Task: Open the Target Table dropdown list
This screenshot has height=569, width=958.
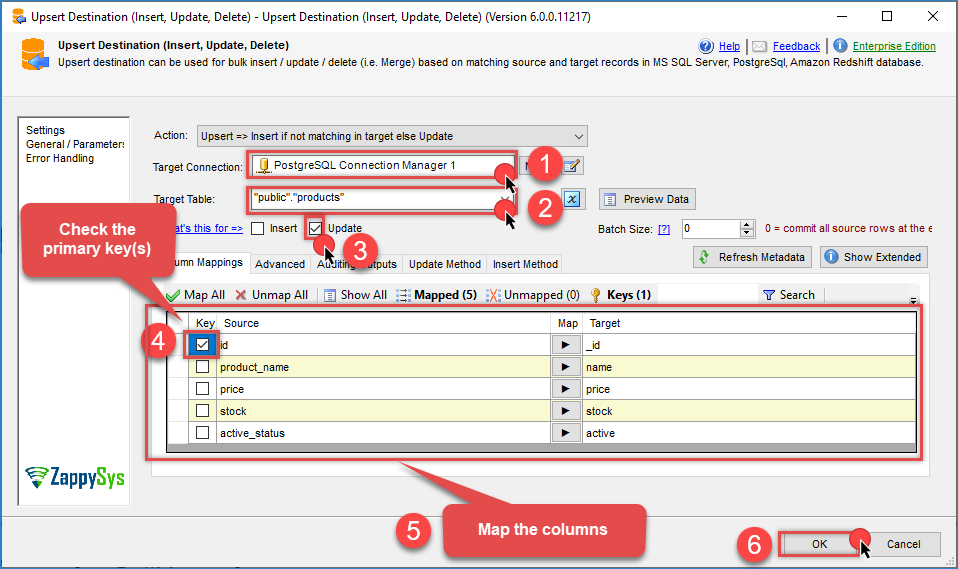Action: click(507, 199)
